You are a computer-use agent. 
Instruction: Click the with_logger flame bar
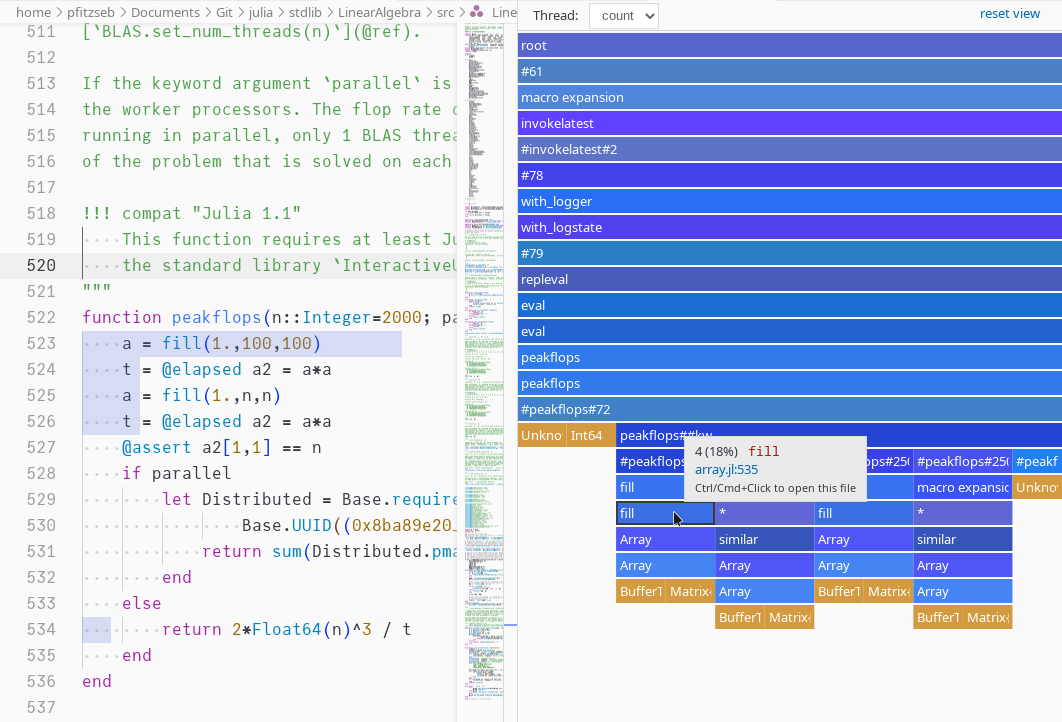[x=790, y=201]
